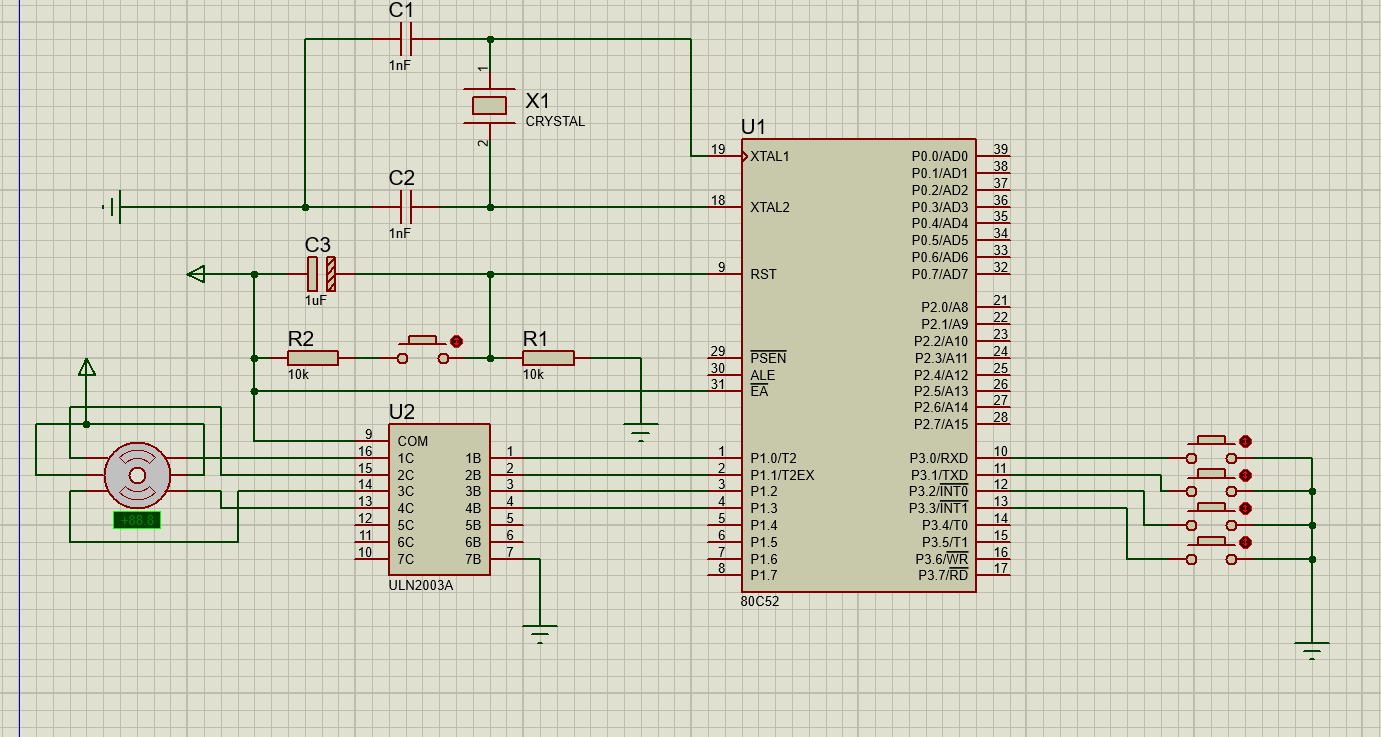
Task: Click the EA pin label on U1
Action: coord(759,391)
